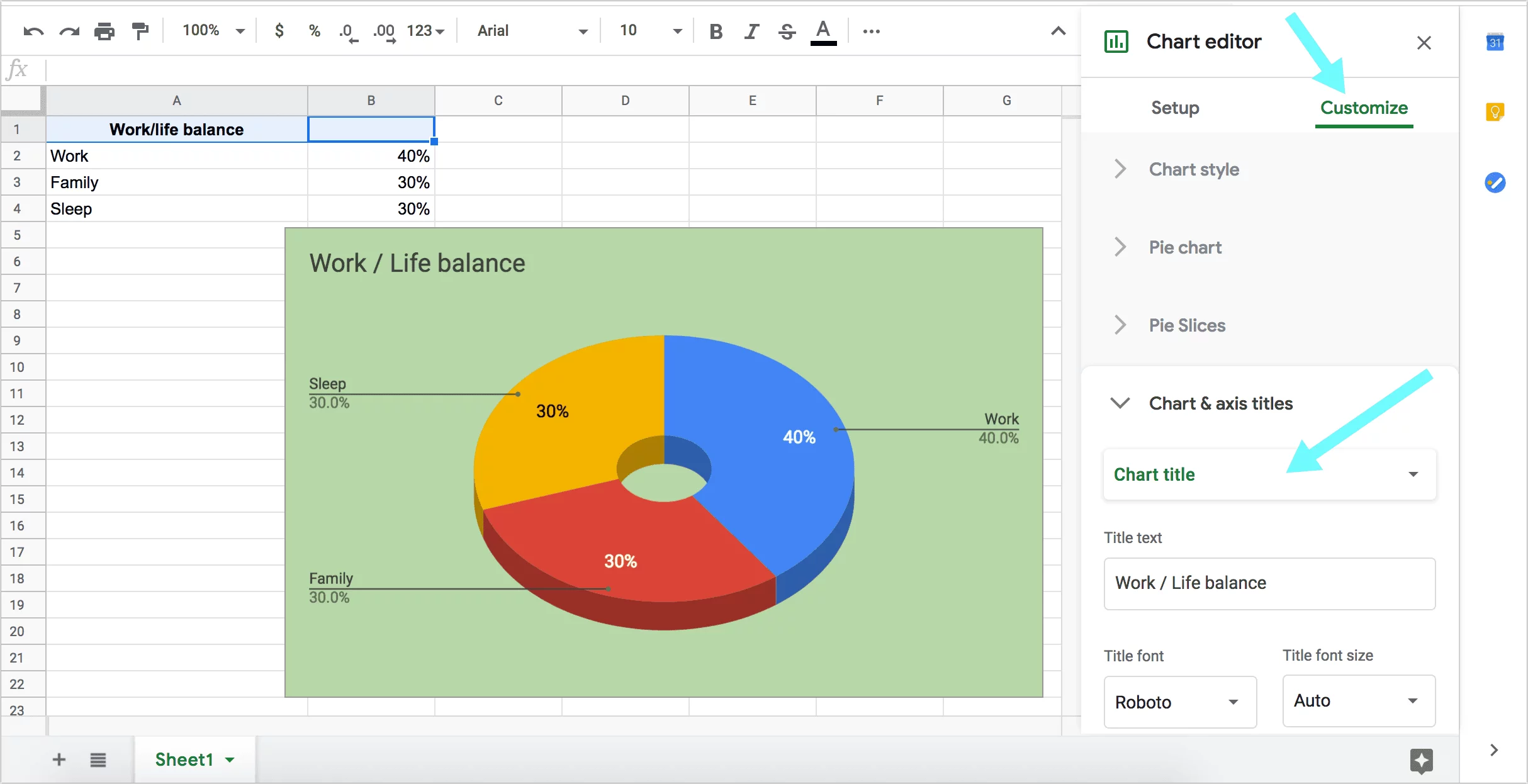1528x784 pixels.
Task: Select cell A3 containing Family
Action: pyautogui.click(x=177, y=182)
